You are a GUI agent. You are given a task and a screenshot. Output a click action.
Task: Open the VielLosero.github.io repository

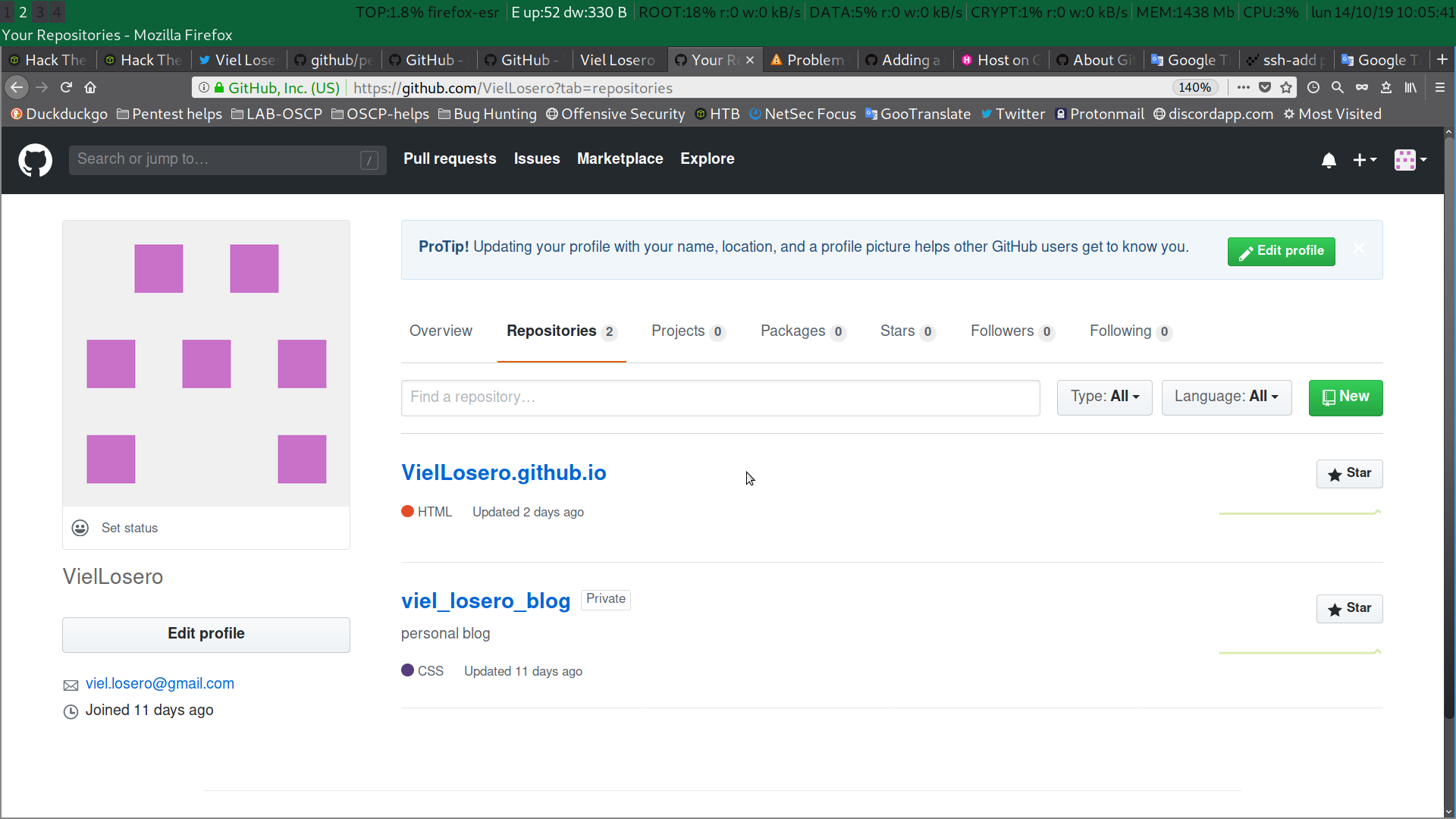click(504, 473)
